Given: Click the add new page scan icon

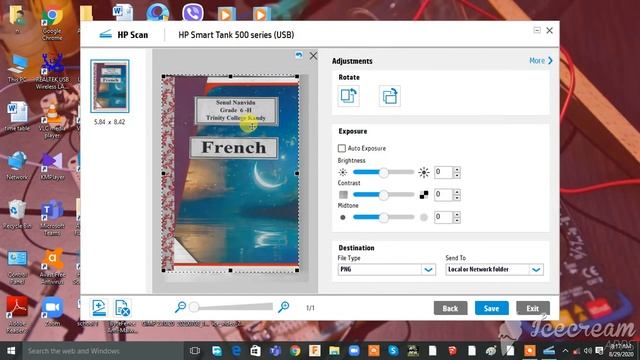Looking at the screenshot, I should [99, 308].
